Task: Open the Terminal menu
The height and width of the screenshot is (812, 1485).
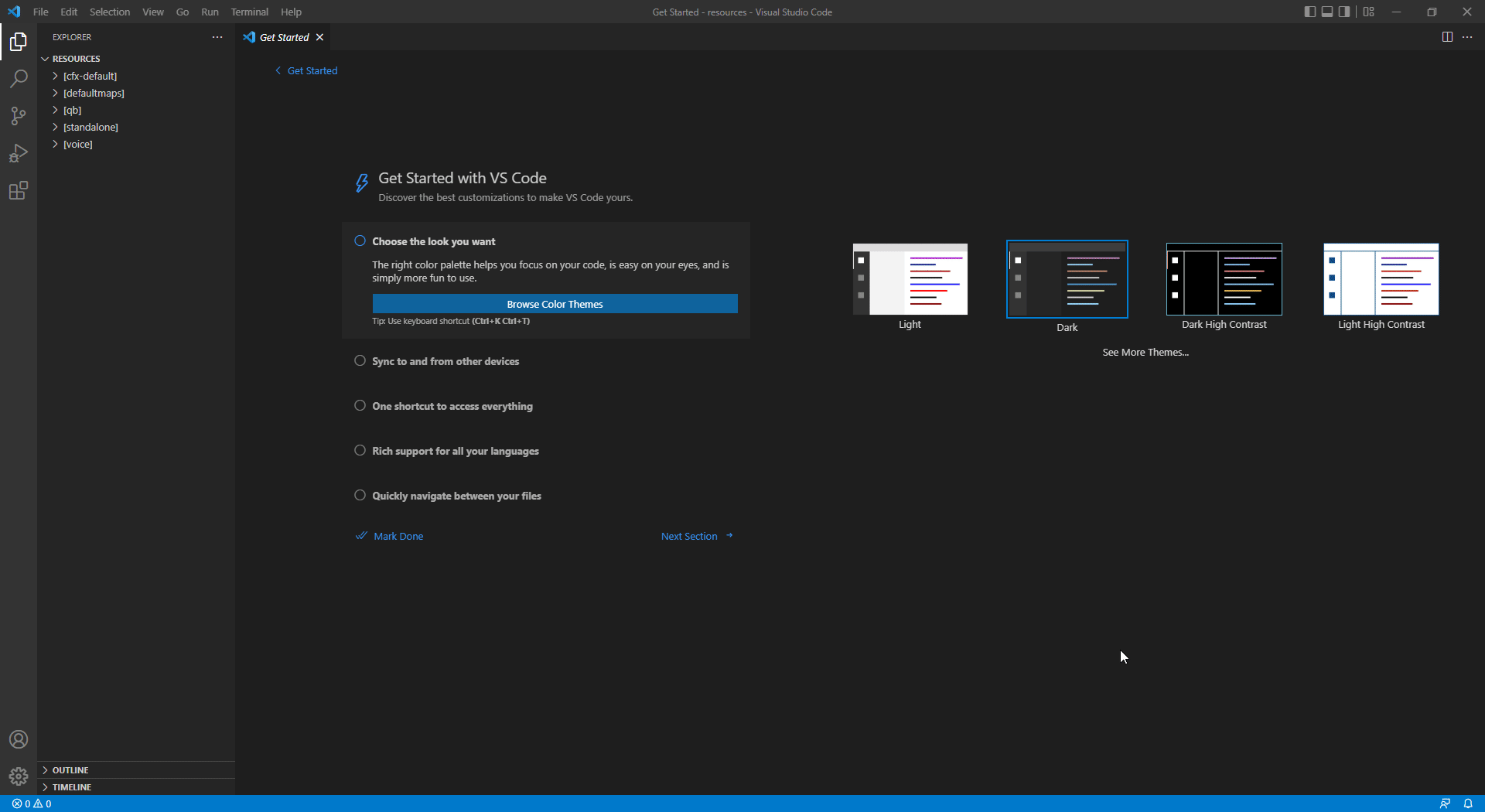Action: coord(249,12)
